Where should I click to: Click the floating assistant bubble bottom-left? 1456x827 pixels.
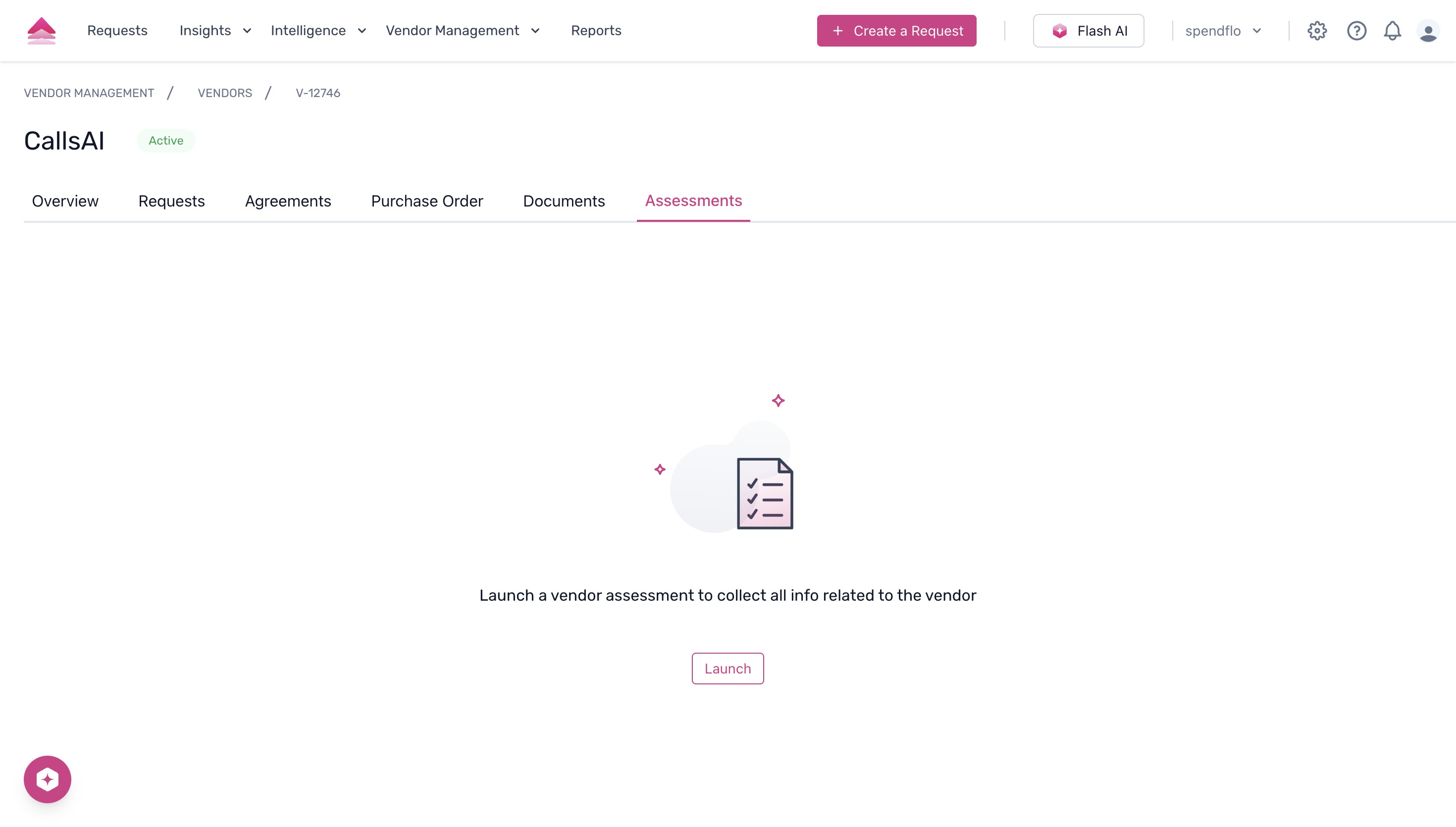[48, 779]
